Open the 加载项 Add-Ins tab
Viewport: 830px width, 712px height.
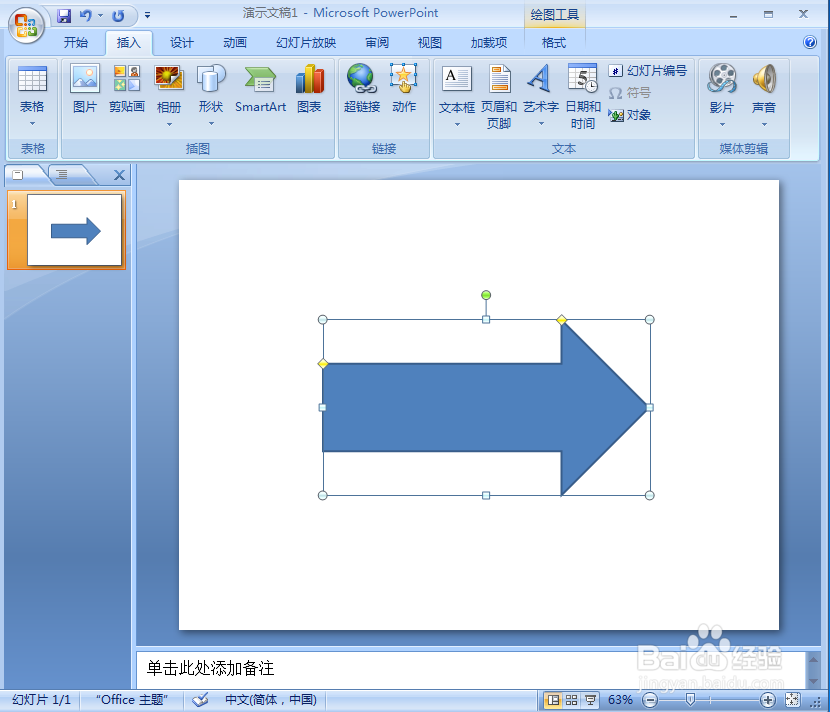489,42
